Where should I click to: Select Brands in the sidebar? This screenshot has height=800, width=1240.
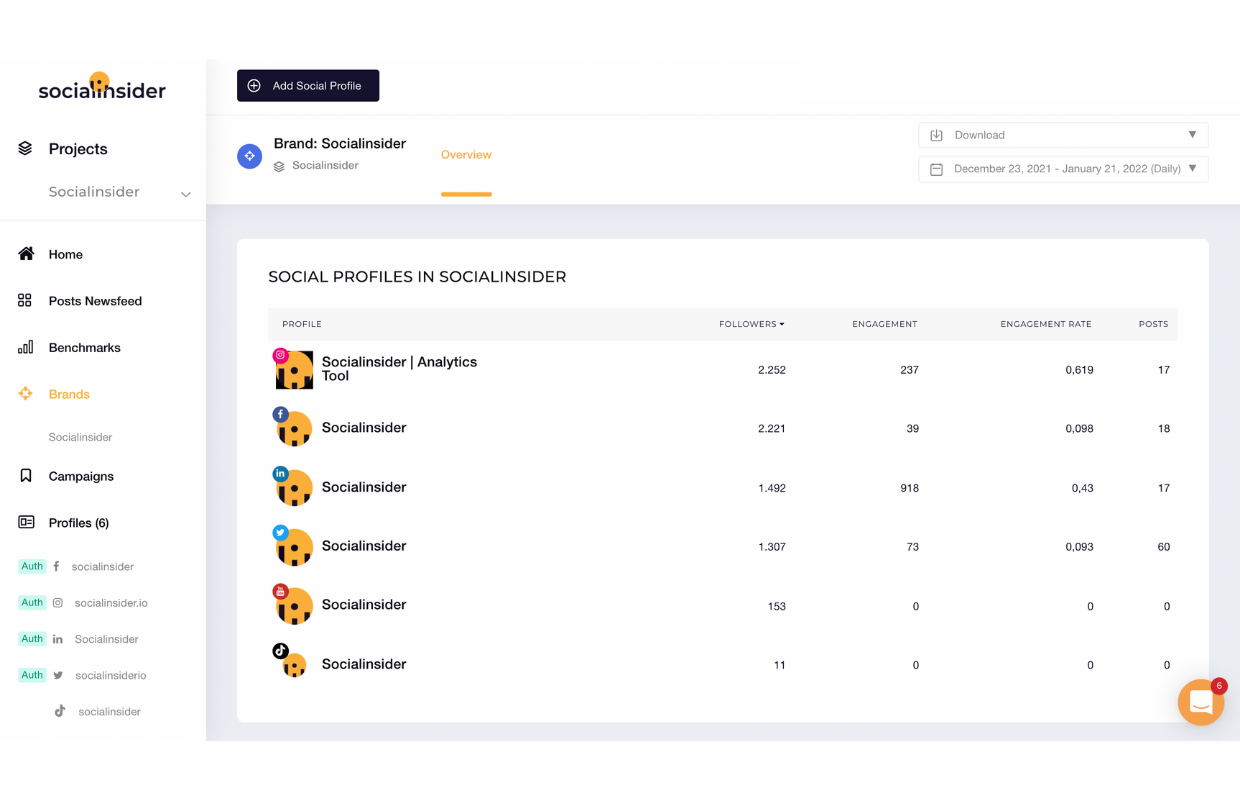(x=69, y=395)
